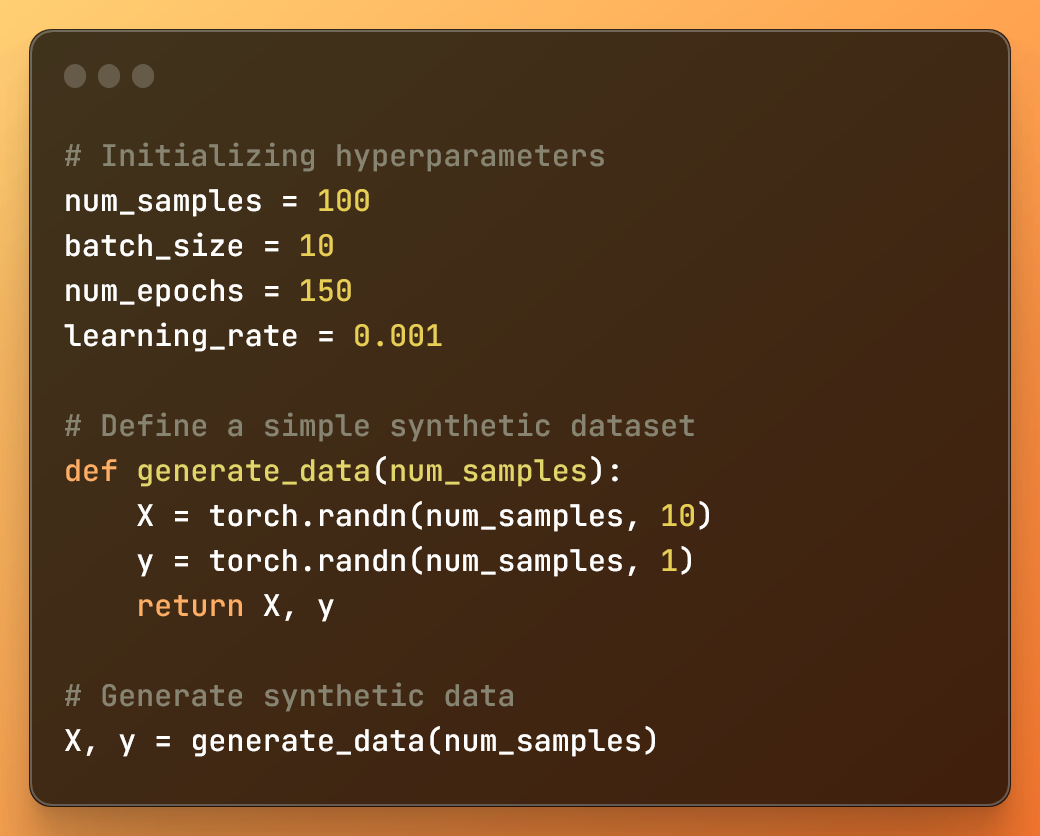
Task: Click the num_epochs variable name
Action: (x=154, y=291)
